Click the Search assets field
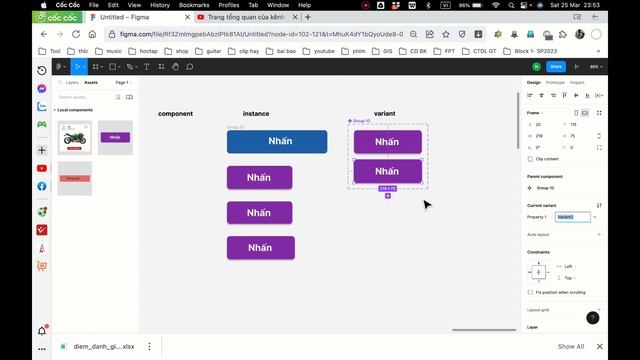This screenshot has height=360, width=640. click(84, 97)
